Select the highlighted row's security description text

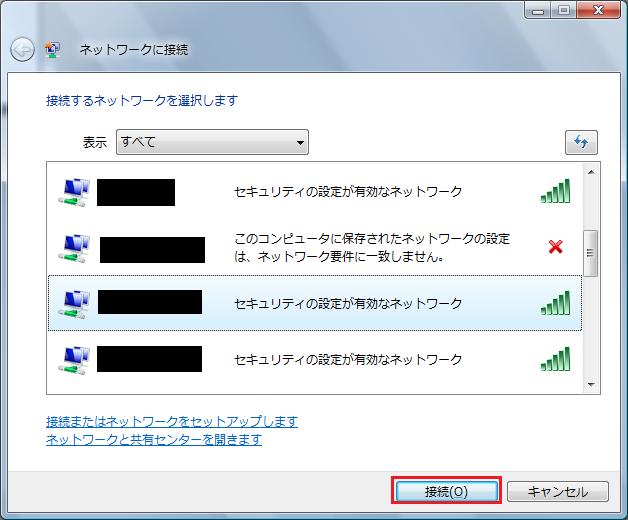coord(348,303)
